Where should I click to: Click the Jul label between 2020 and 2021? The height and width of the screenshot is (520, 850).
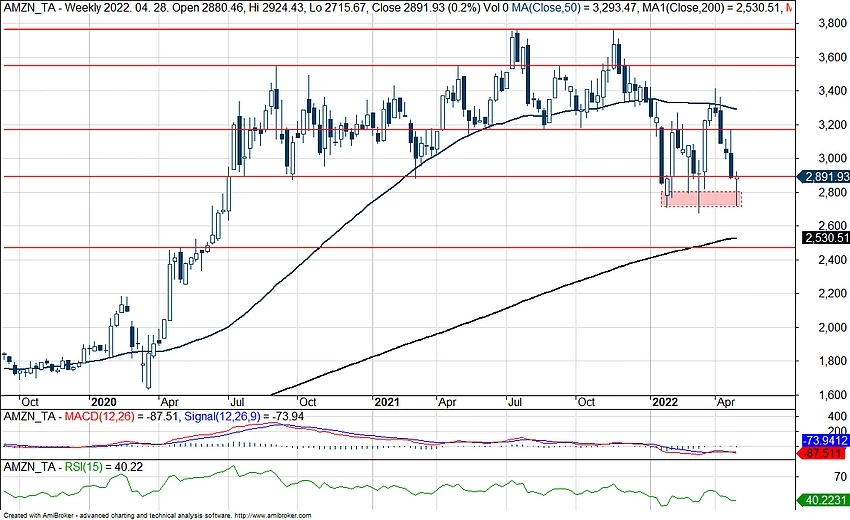236,402
